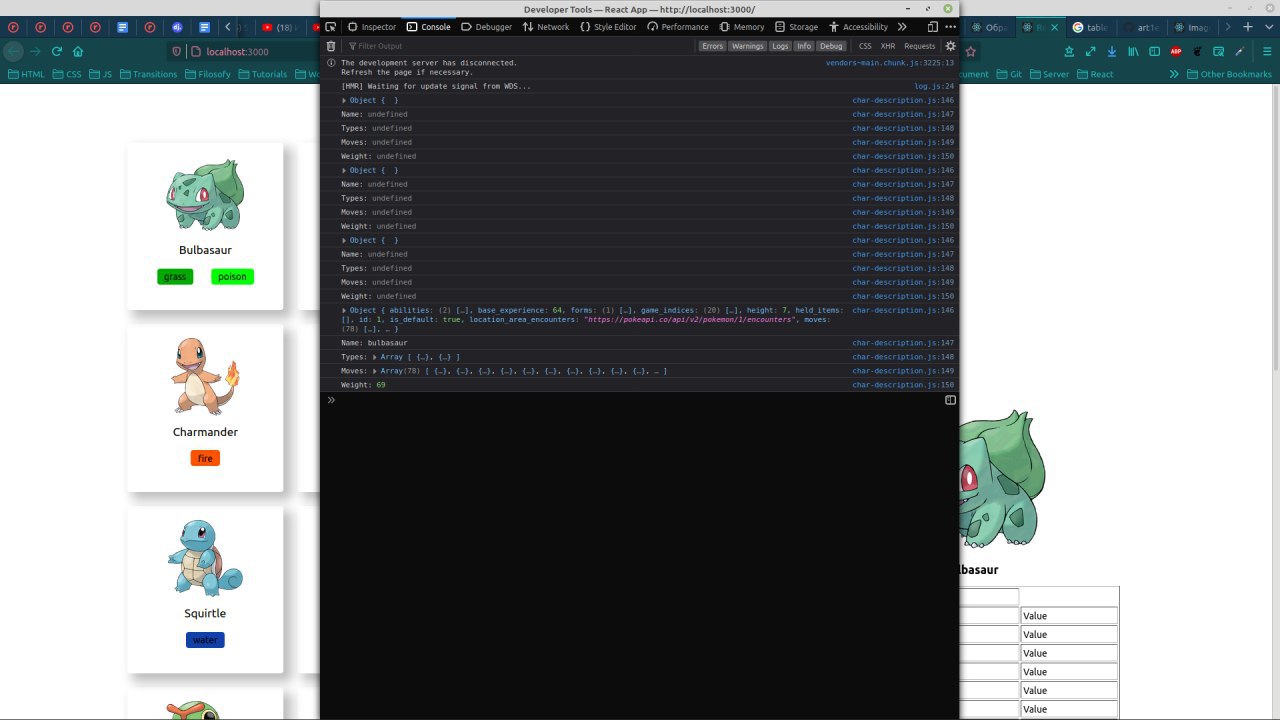Image resolution: width=1280 pixels, height=720 pixels.
Task: Click tracking protection shield in address bar
Action: [177, 51]
